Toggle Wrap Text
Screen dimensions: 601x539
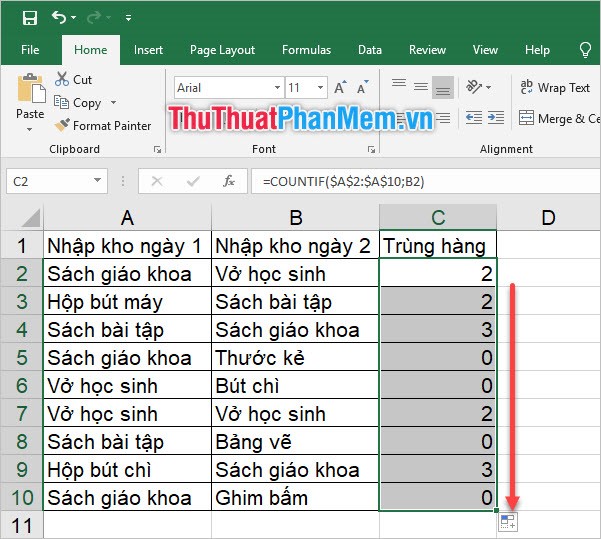tap(555, 87)
